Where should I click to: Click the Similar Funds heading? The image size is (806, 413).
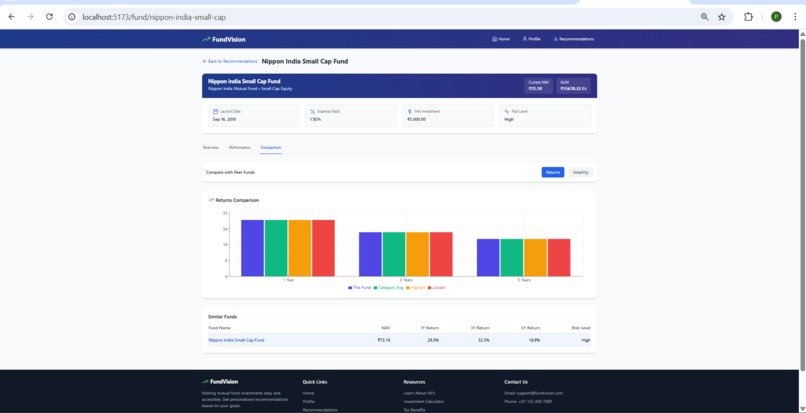(x=223, y=317)
